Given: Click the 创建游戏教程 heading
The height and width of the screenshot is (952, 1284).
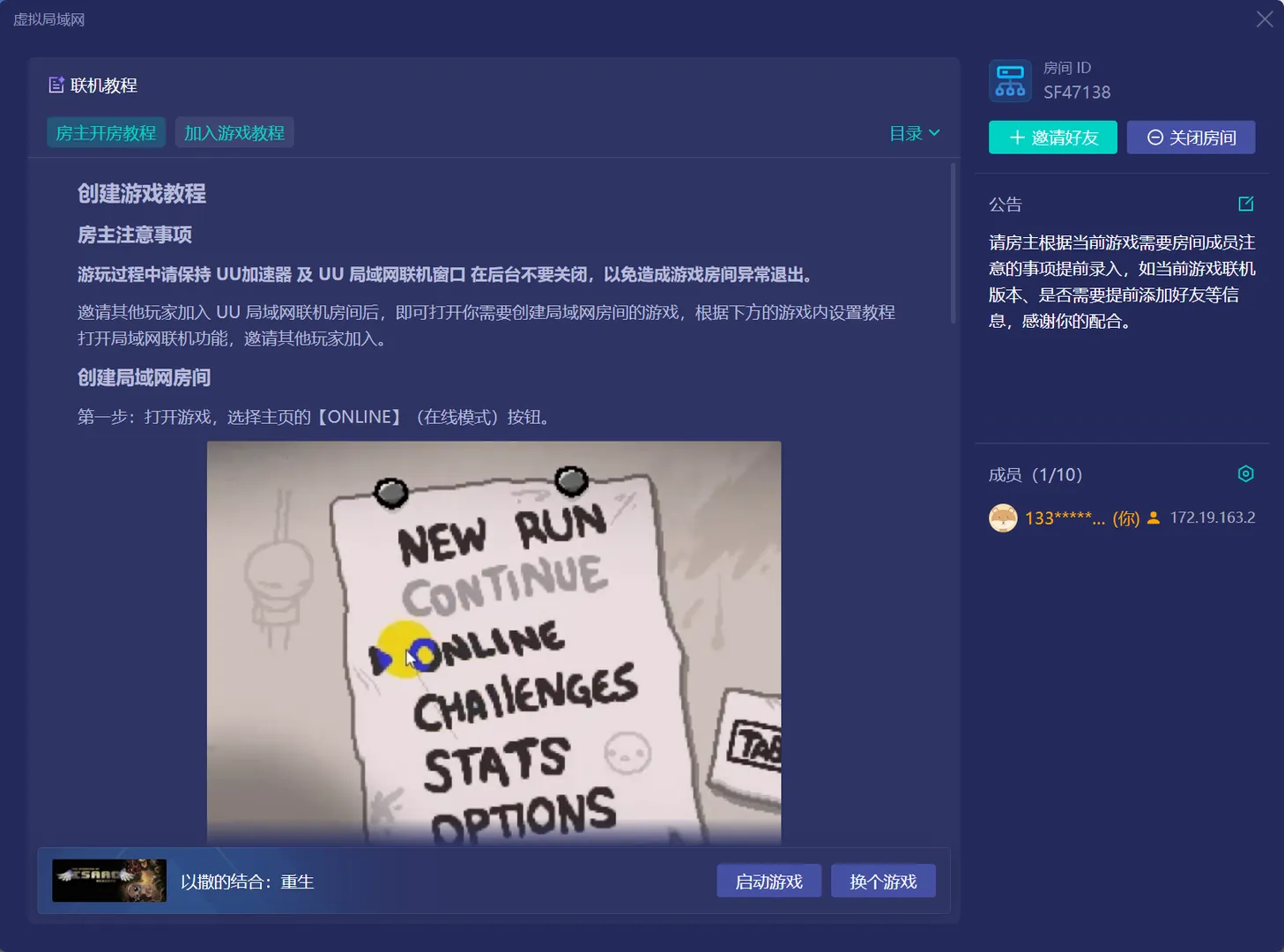Looking at the screenshot, I should pos(142,194).
